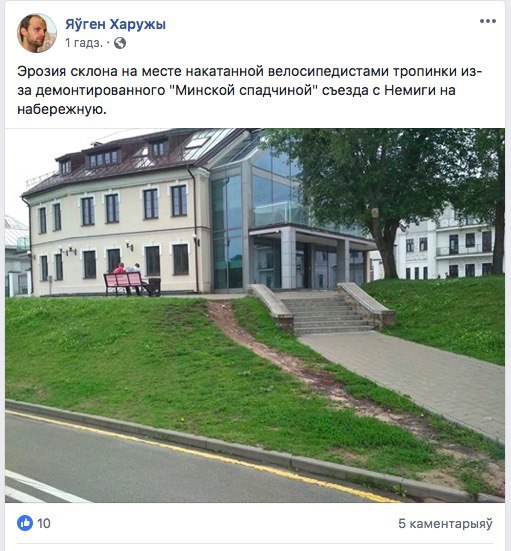Screen dimensions: 511x551
Task: Show who reacted via the count 10
Action: click(x=44, y=524)
